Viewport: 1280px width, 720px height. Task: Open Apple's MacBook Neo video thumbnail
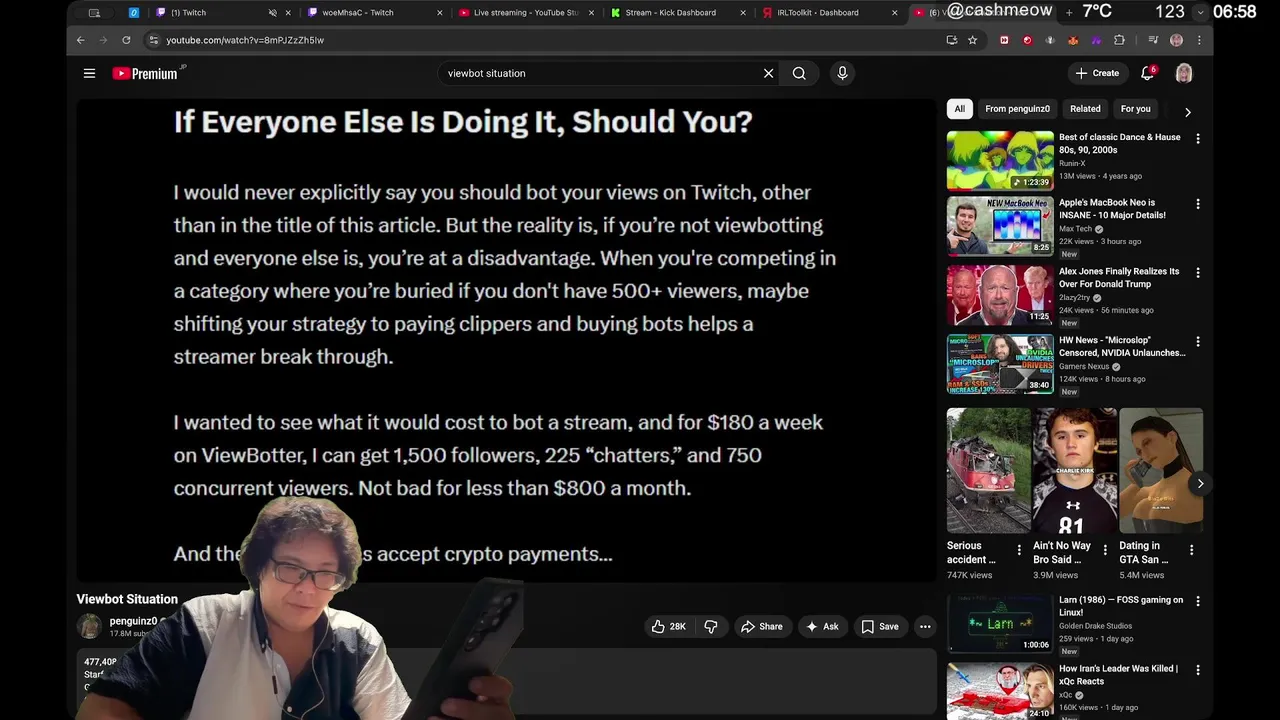[x=1000, y=226]
